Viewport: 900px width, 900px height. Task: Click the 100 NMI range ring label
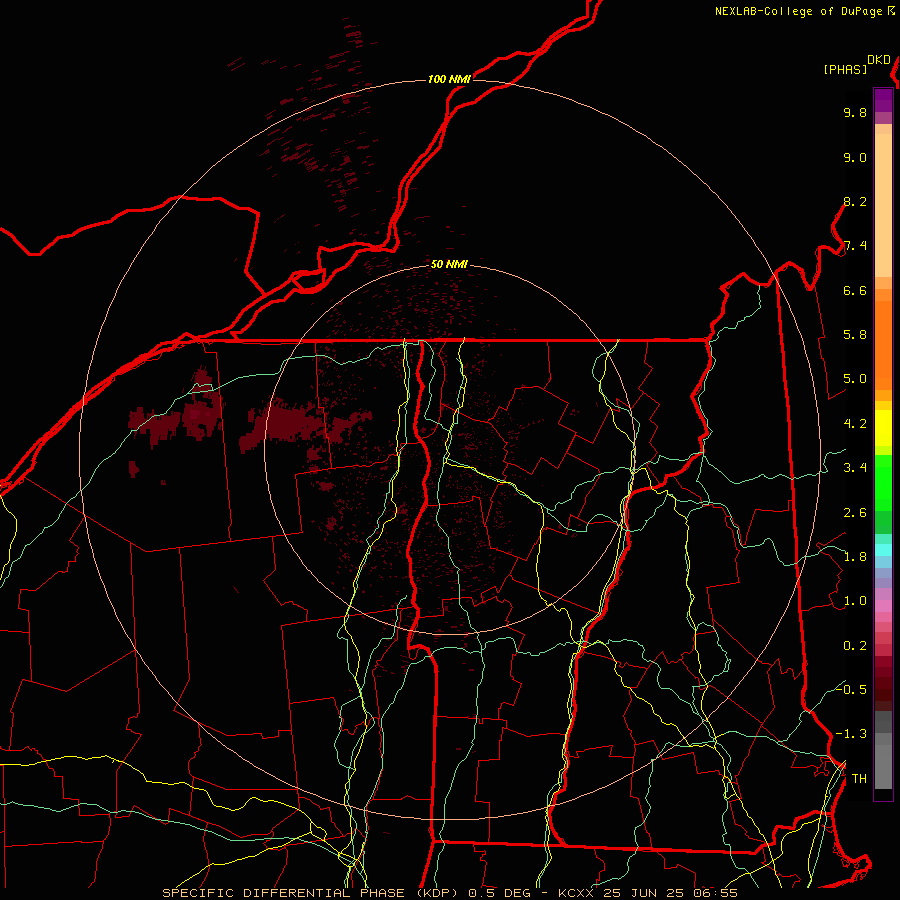449,79
